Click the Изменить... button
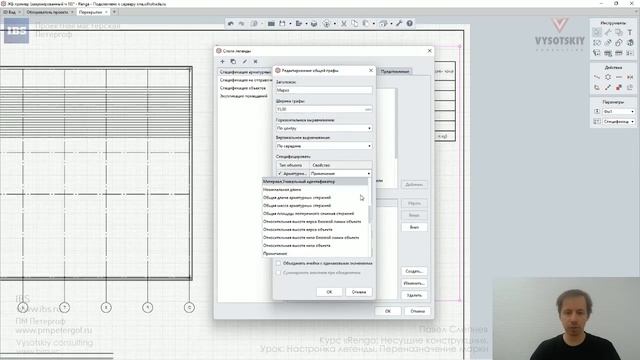Image resolution: width=640 pixels, height=360 pixels. 414,283
